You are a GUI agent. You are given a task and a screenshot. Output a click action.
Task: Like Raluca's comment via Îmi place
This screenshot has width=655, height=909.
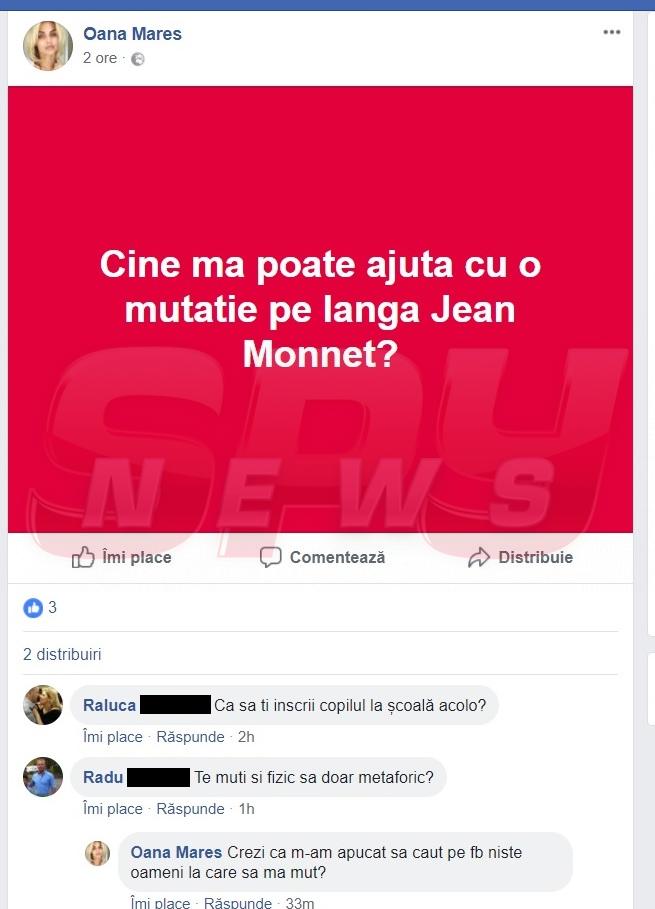click(112, 737)
